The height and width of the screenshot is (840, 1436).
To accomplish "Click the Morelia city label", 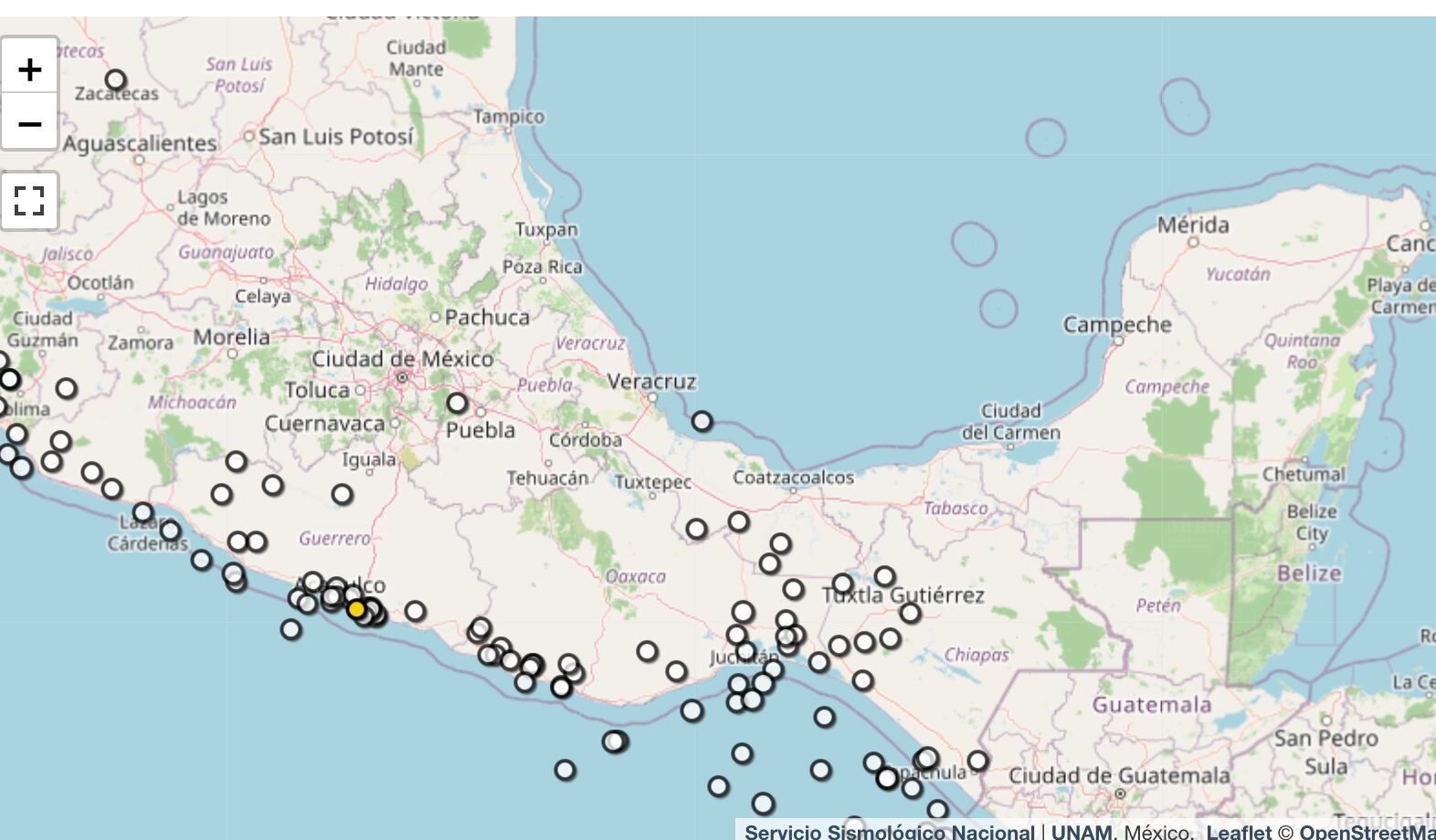I will pos(232,337).
